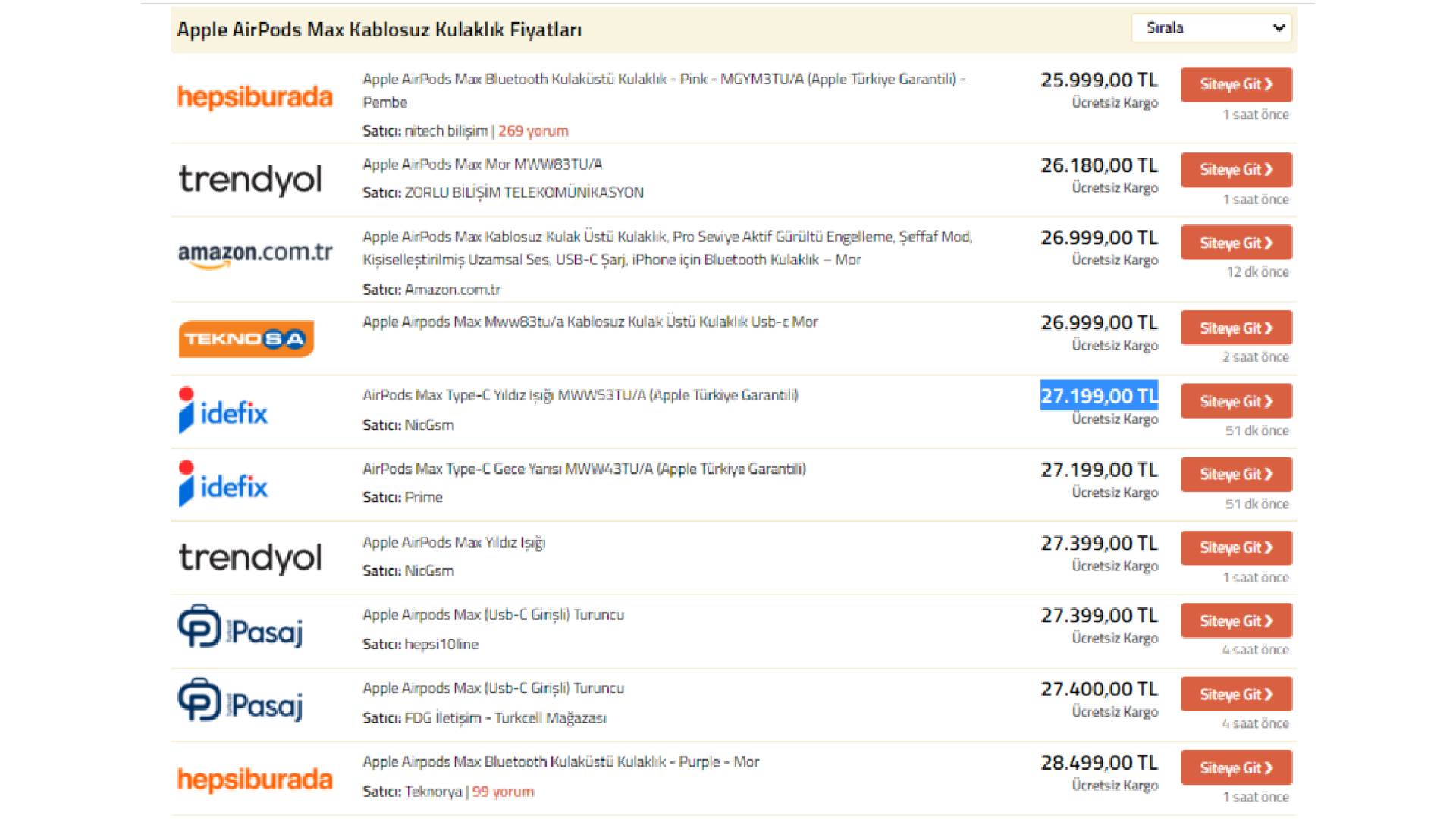
Task: Click Siteye Git in amazon.com.tr row
Action: point(1236,243)
